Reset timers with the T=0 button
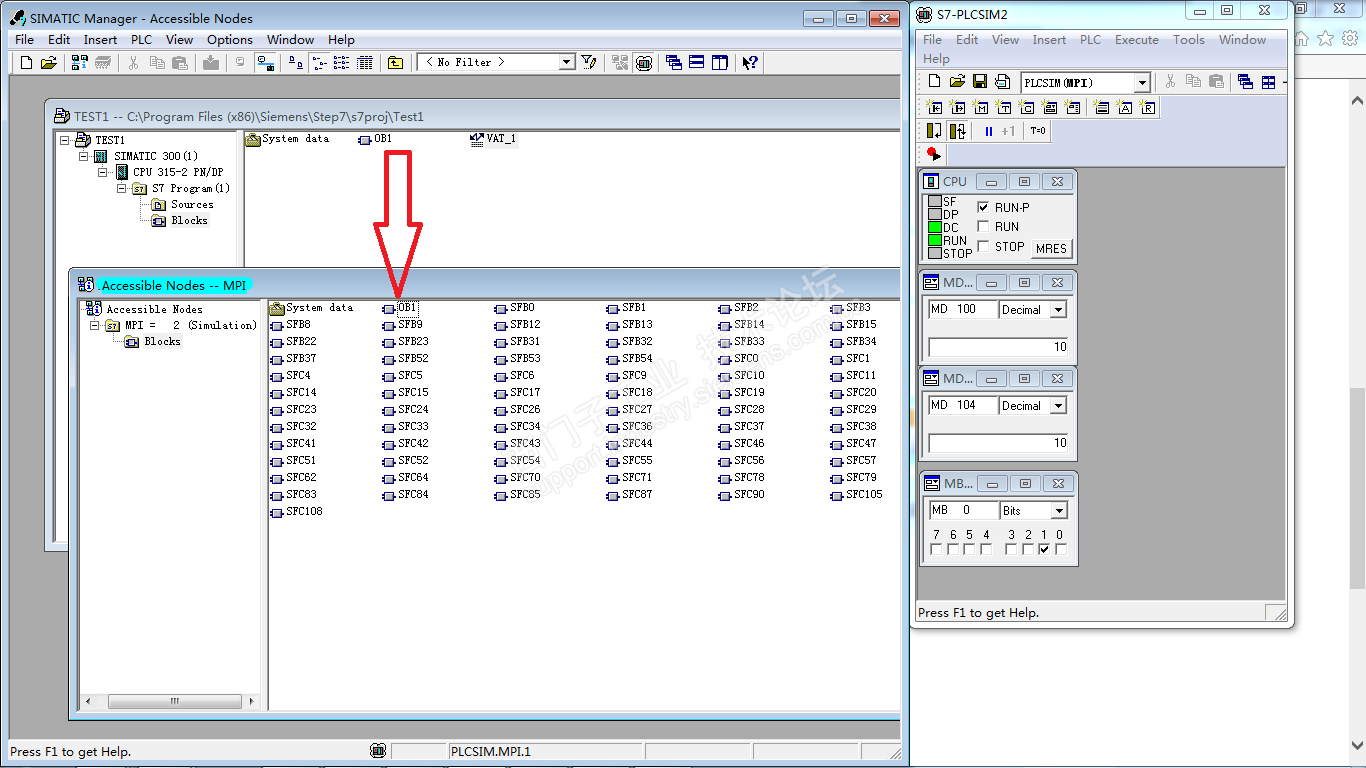 1037,131
